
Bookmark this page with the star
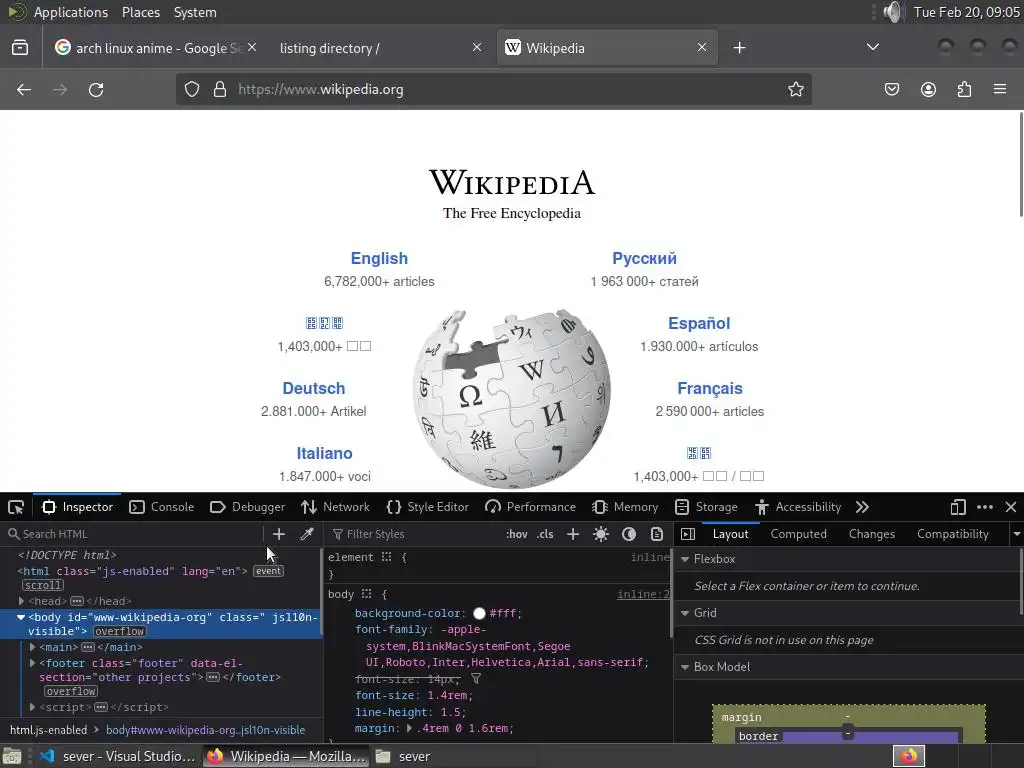tap(795, 89)
